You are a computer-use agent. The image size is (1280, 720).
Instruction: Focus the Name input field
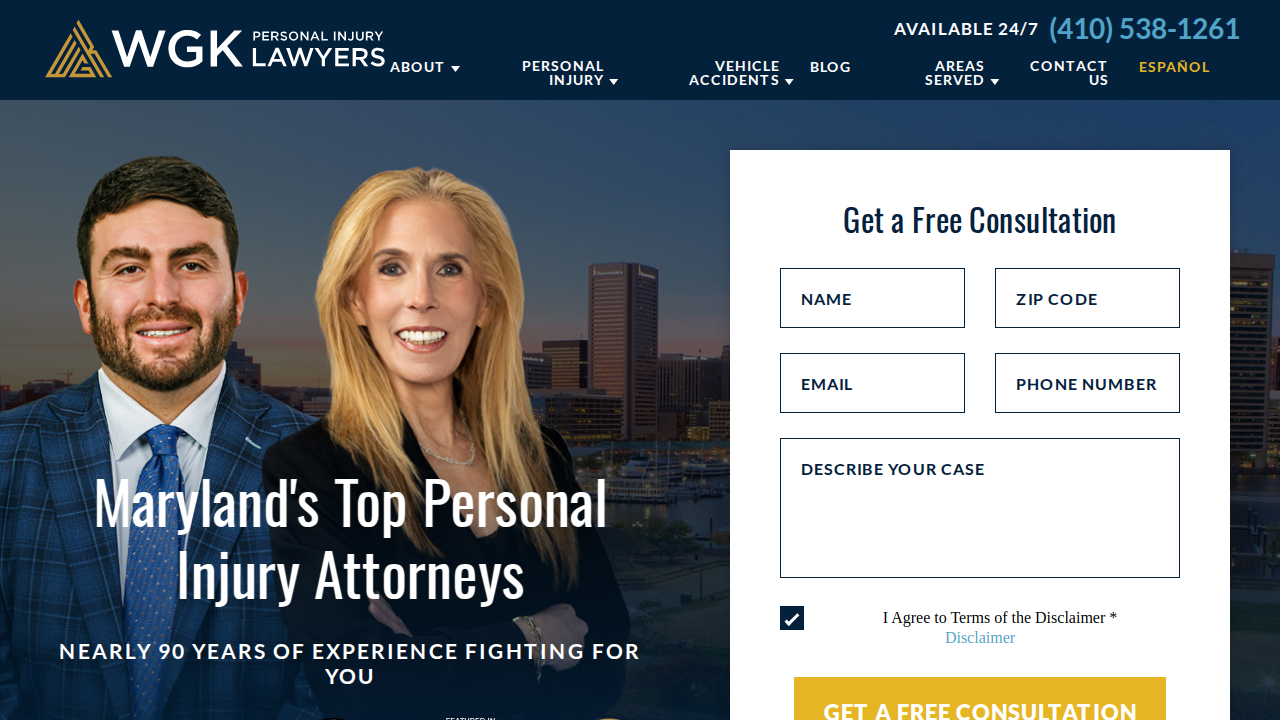coord(872,298)
